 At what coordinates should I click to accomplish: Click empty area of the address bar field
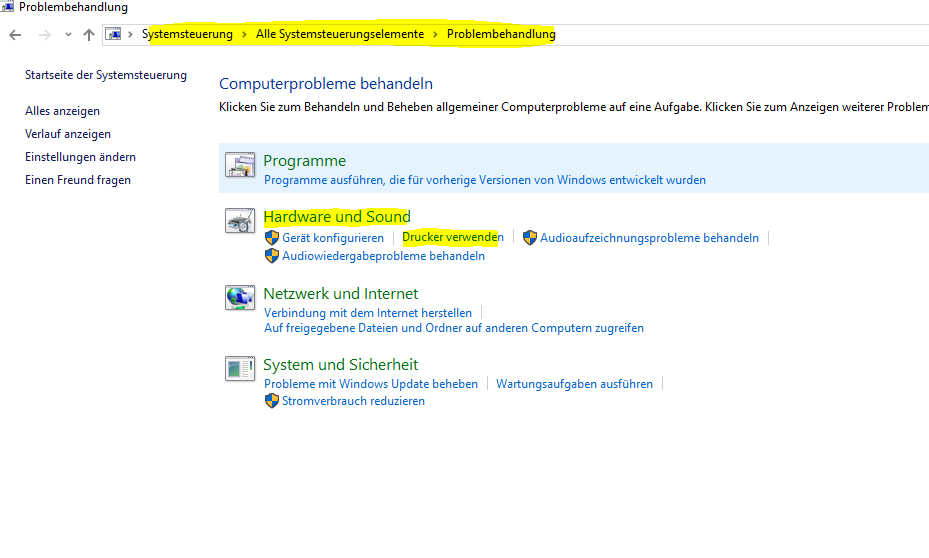741,34
